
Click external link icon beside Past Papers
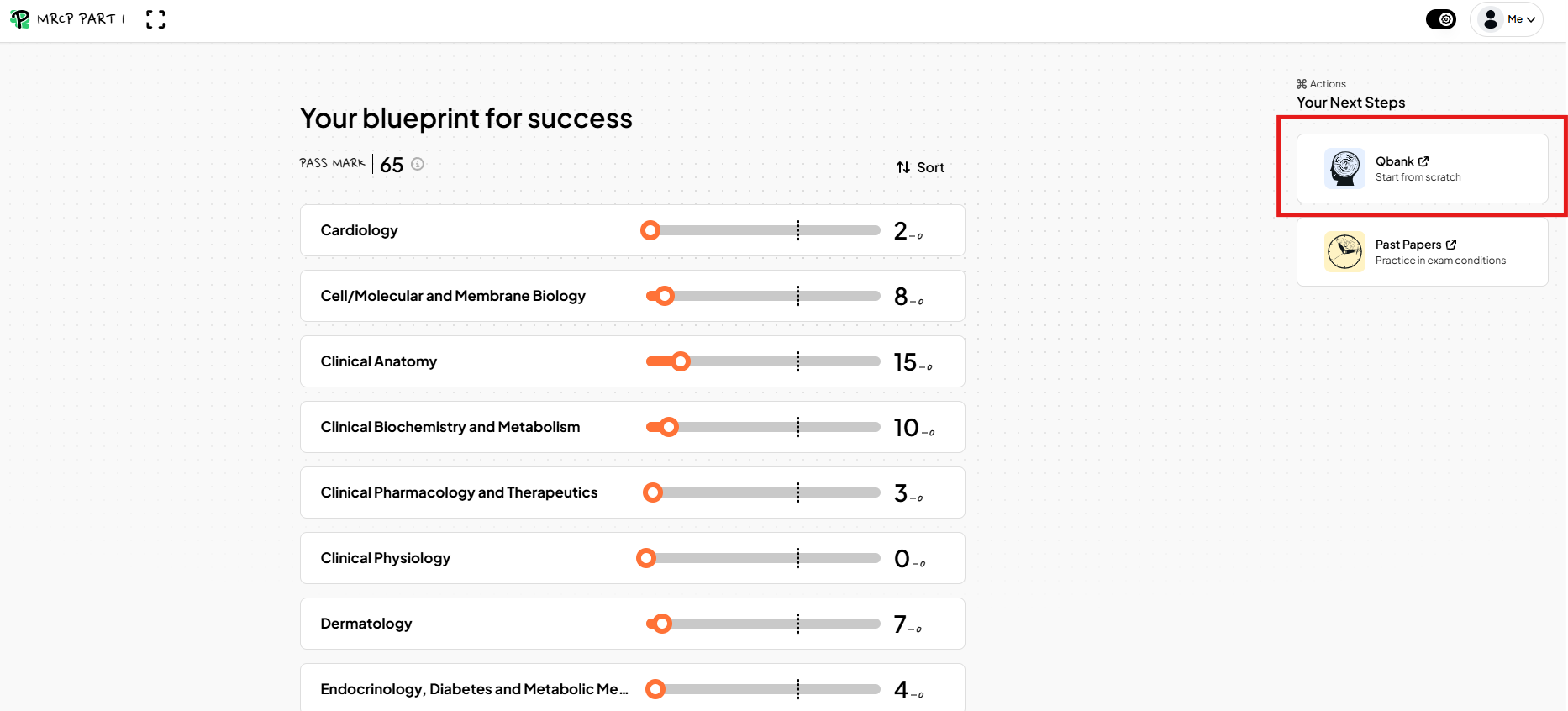click(x=1451, y=245)
